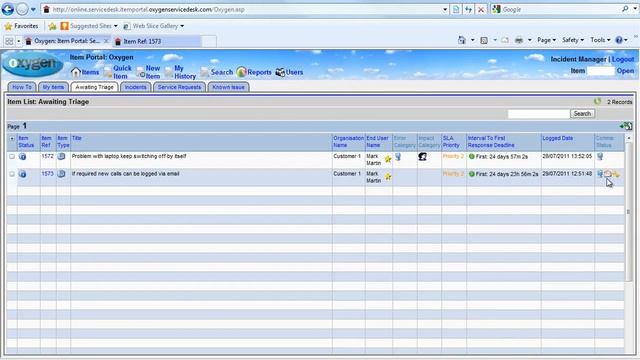Open the Quick Item form

117,72
